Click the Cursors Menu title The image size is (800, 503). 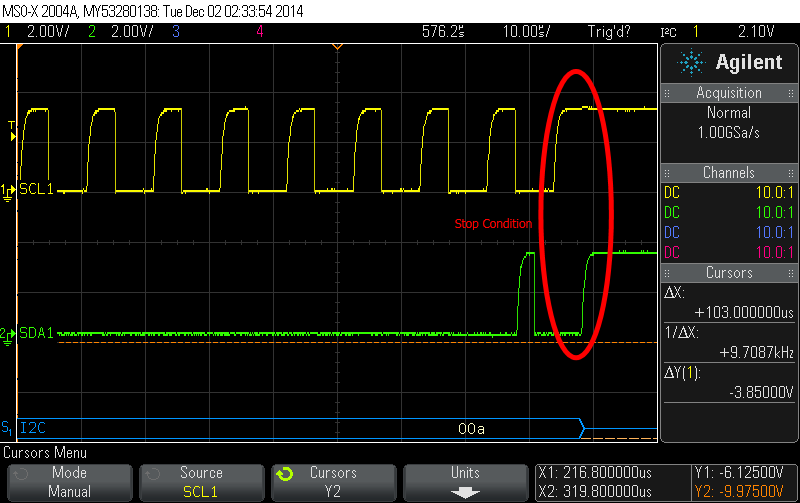tap(45, 453)
